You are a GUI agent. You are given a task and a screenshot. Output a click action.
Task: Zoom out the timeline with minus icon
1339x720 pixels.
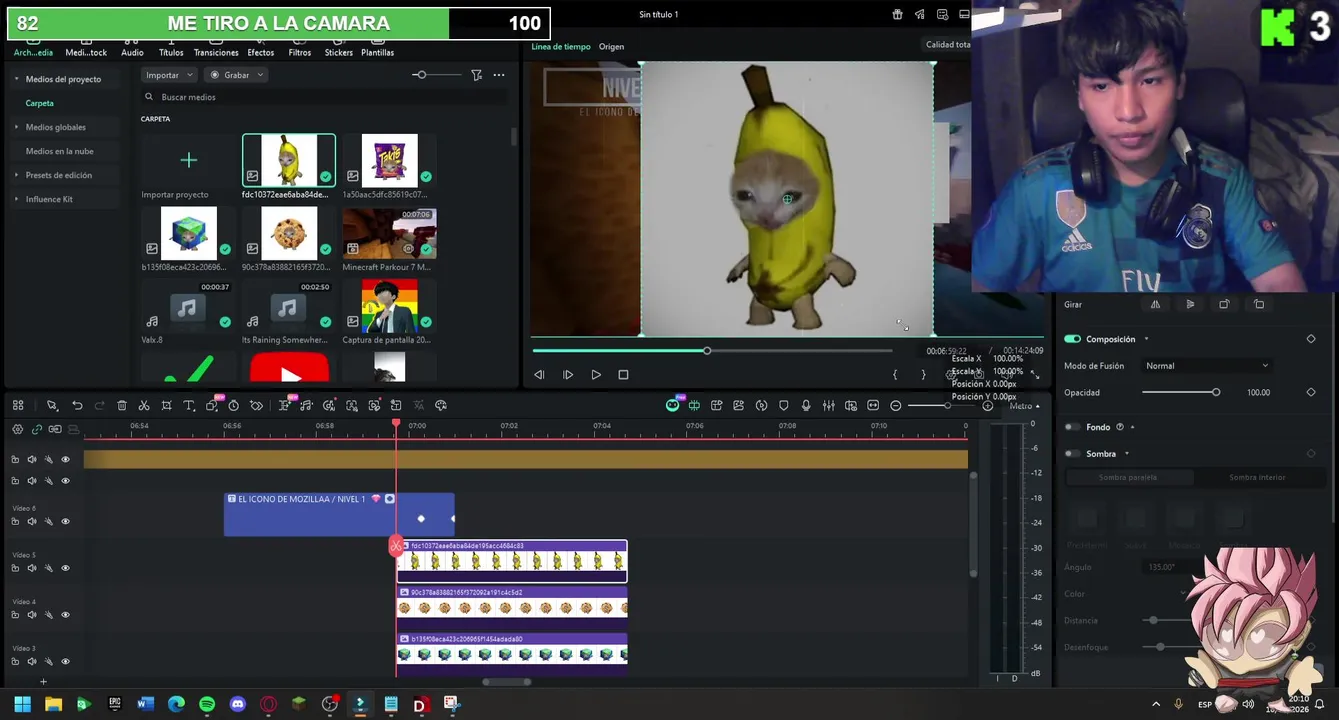tap(896, 405)
